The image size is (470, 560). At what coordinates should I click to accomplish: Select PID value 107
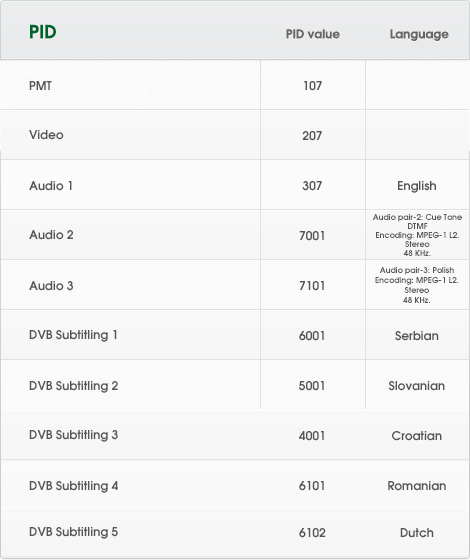(x=312, y=86)
